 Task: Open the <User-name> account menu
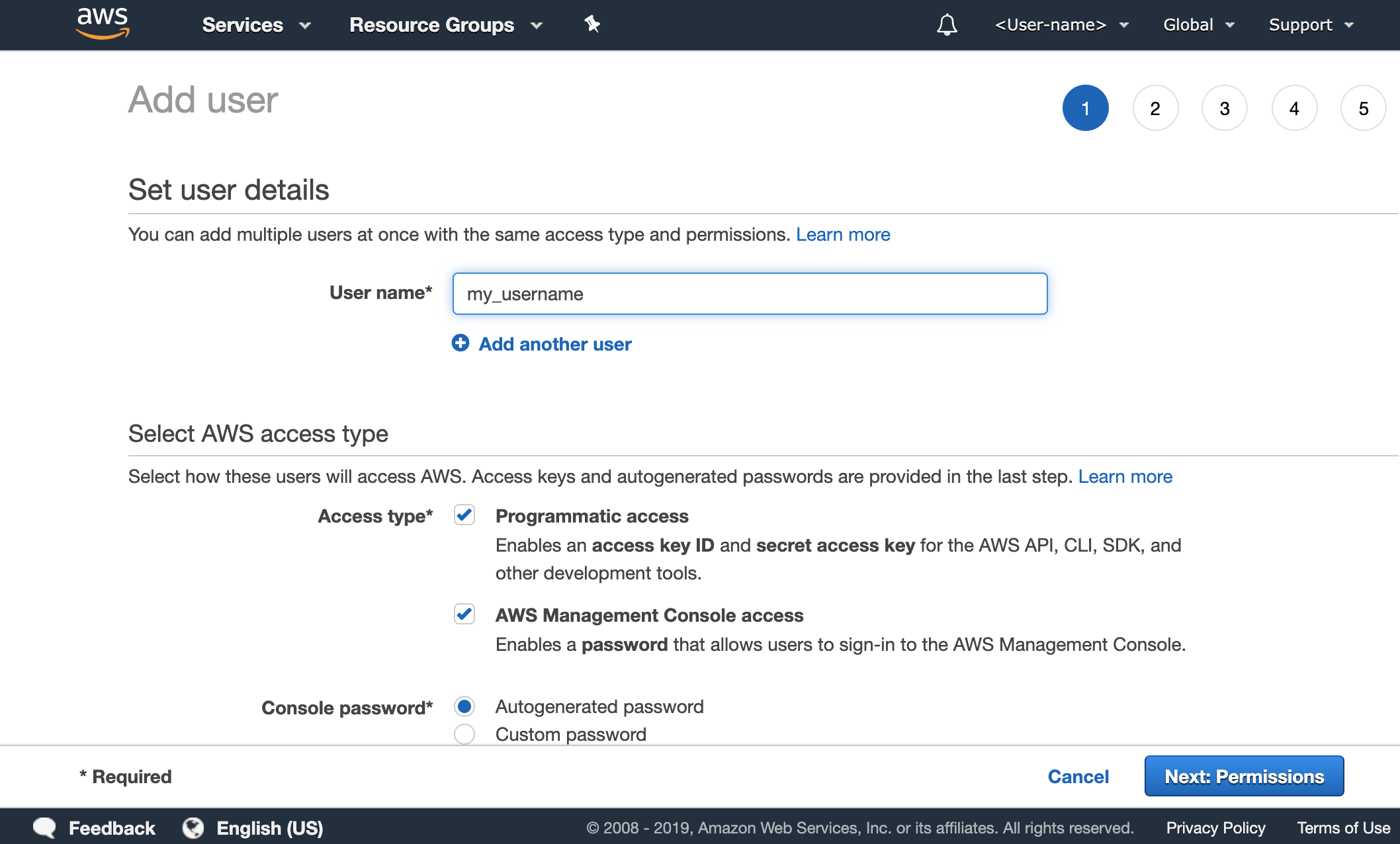pos(1061,25)
